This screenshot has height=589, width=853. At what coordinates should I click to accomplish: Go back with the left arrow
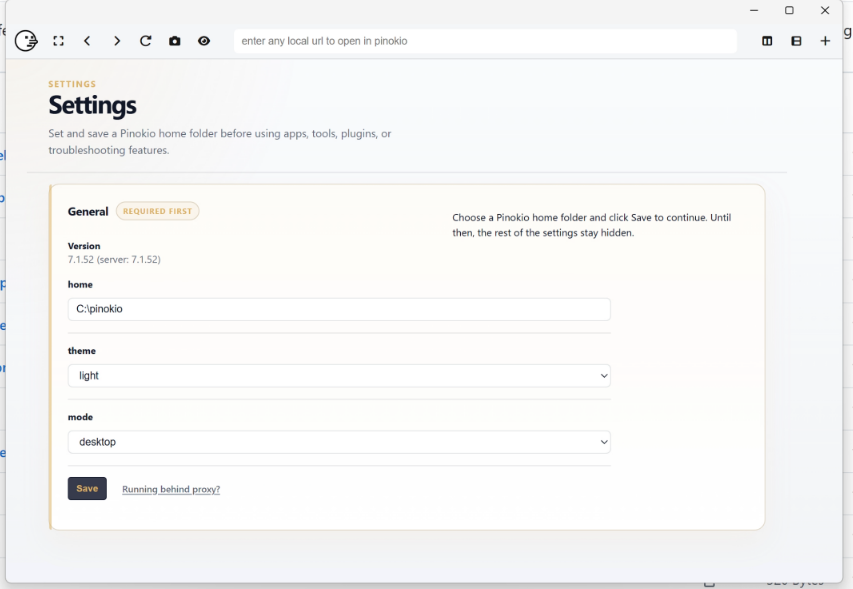pos(87,41)
